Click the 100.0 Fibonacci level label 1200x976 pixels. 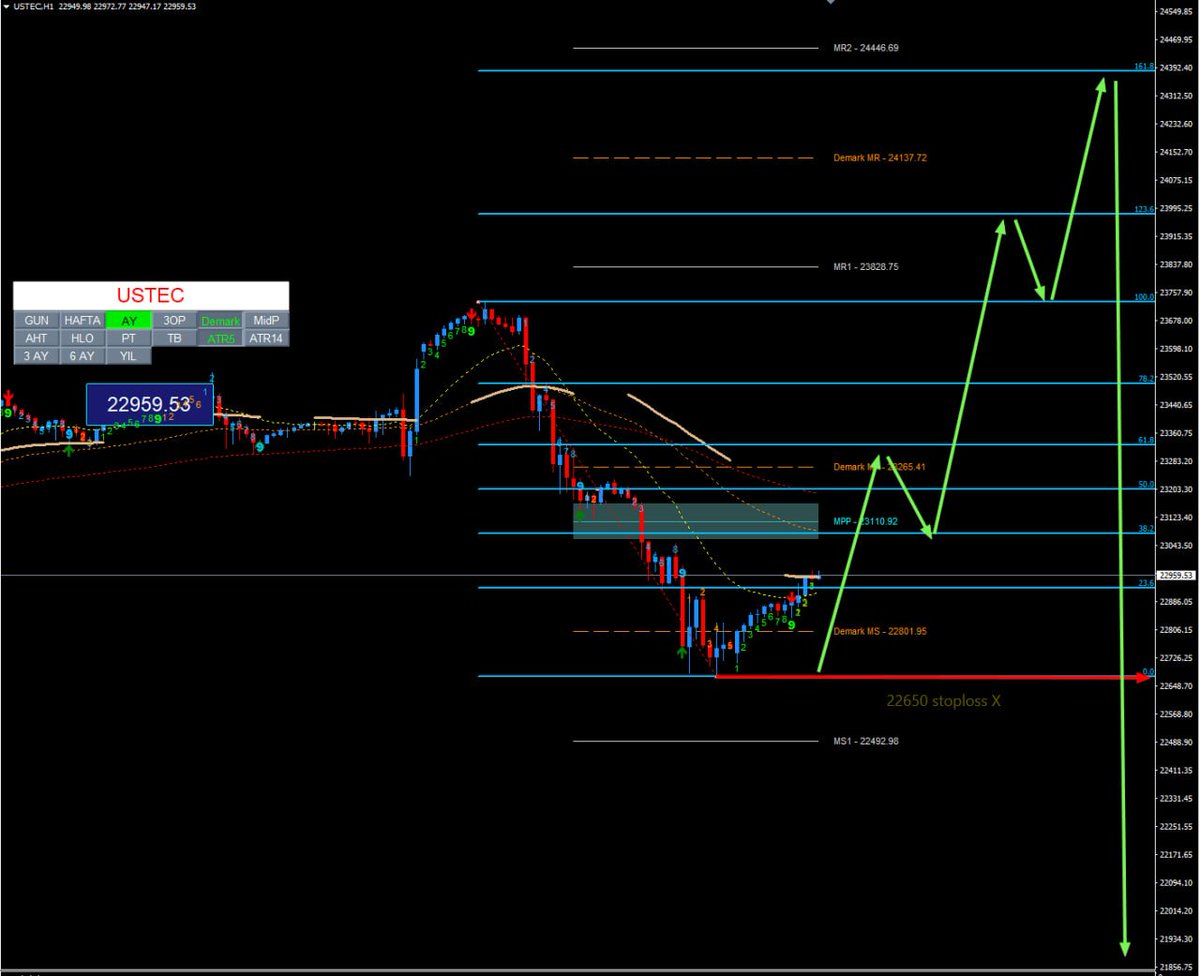[1145, 296]
